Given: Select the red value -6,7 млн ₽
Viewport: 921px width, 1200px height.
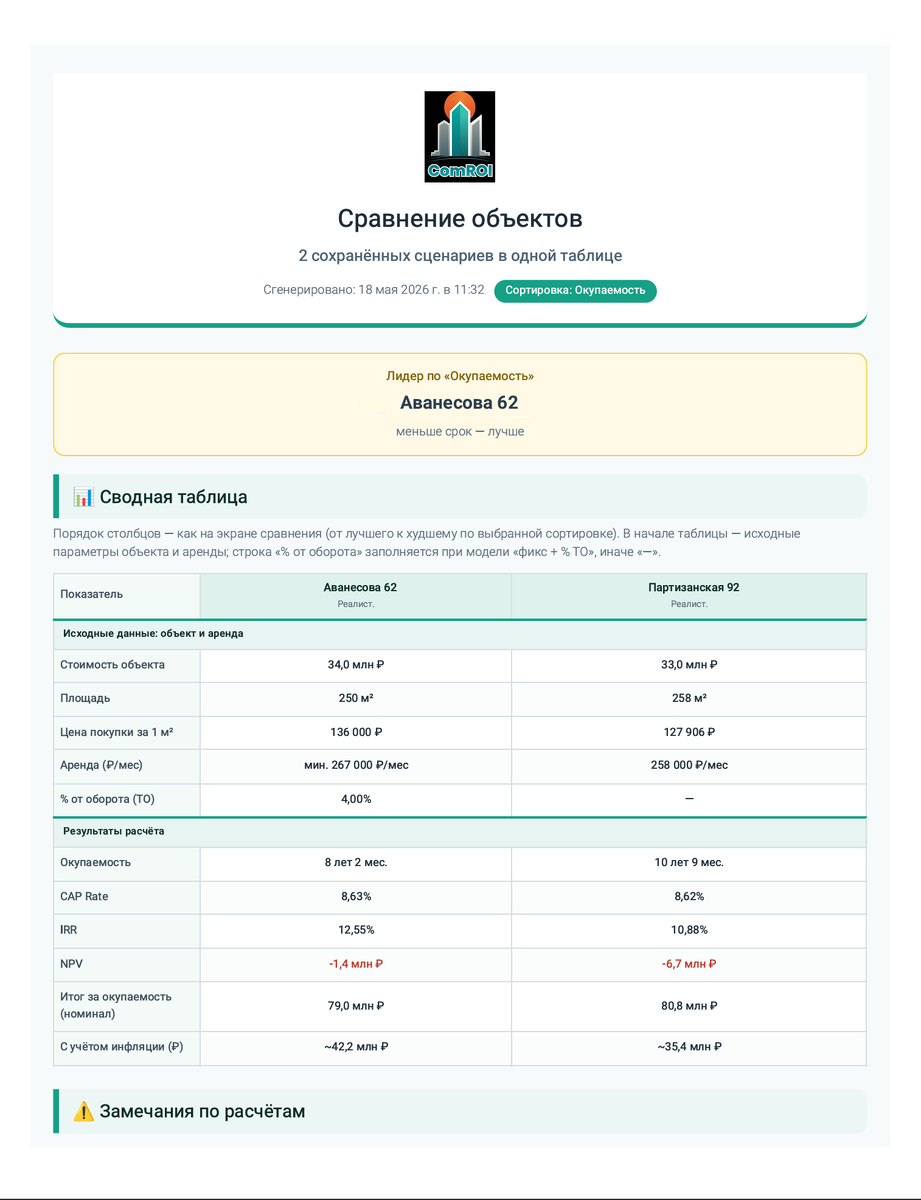Looking at the screenshot, I should [689, 964].
